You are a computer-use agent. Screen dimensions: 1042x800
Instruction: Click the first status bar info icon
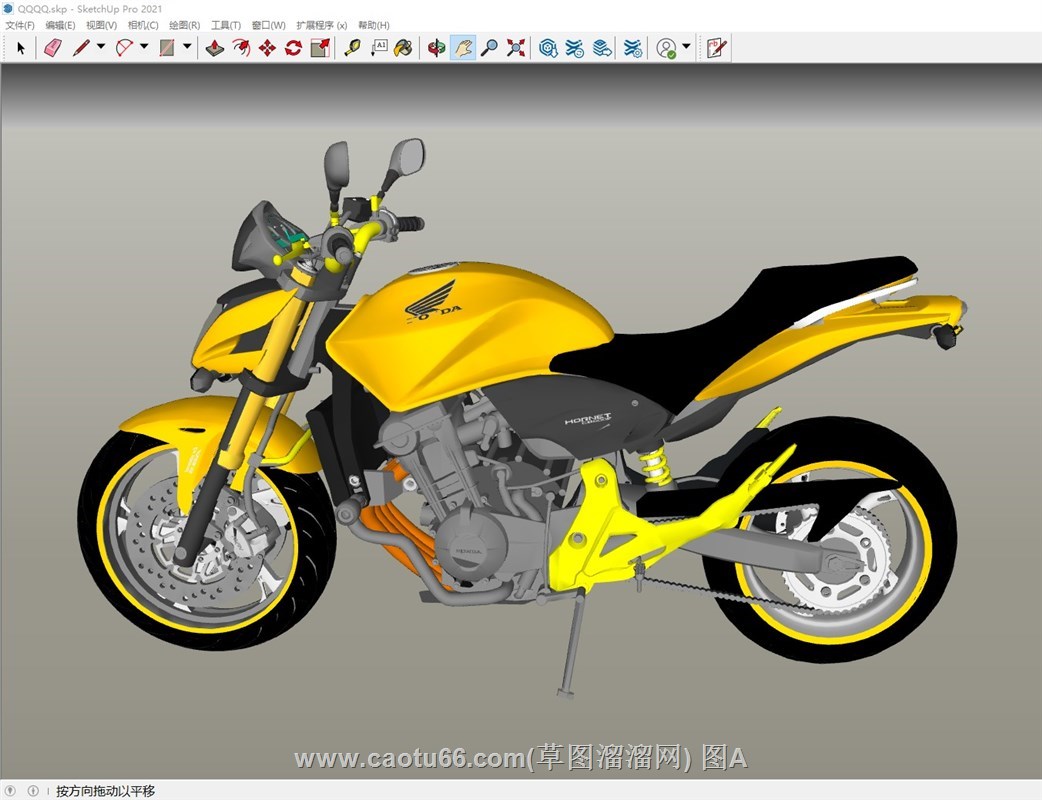pyautogui.click(x=11, y=791)
